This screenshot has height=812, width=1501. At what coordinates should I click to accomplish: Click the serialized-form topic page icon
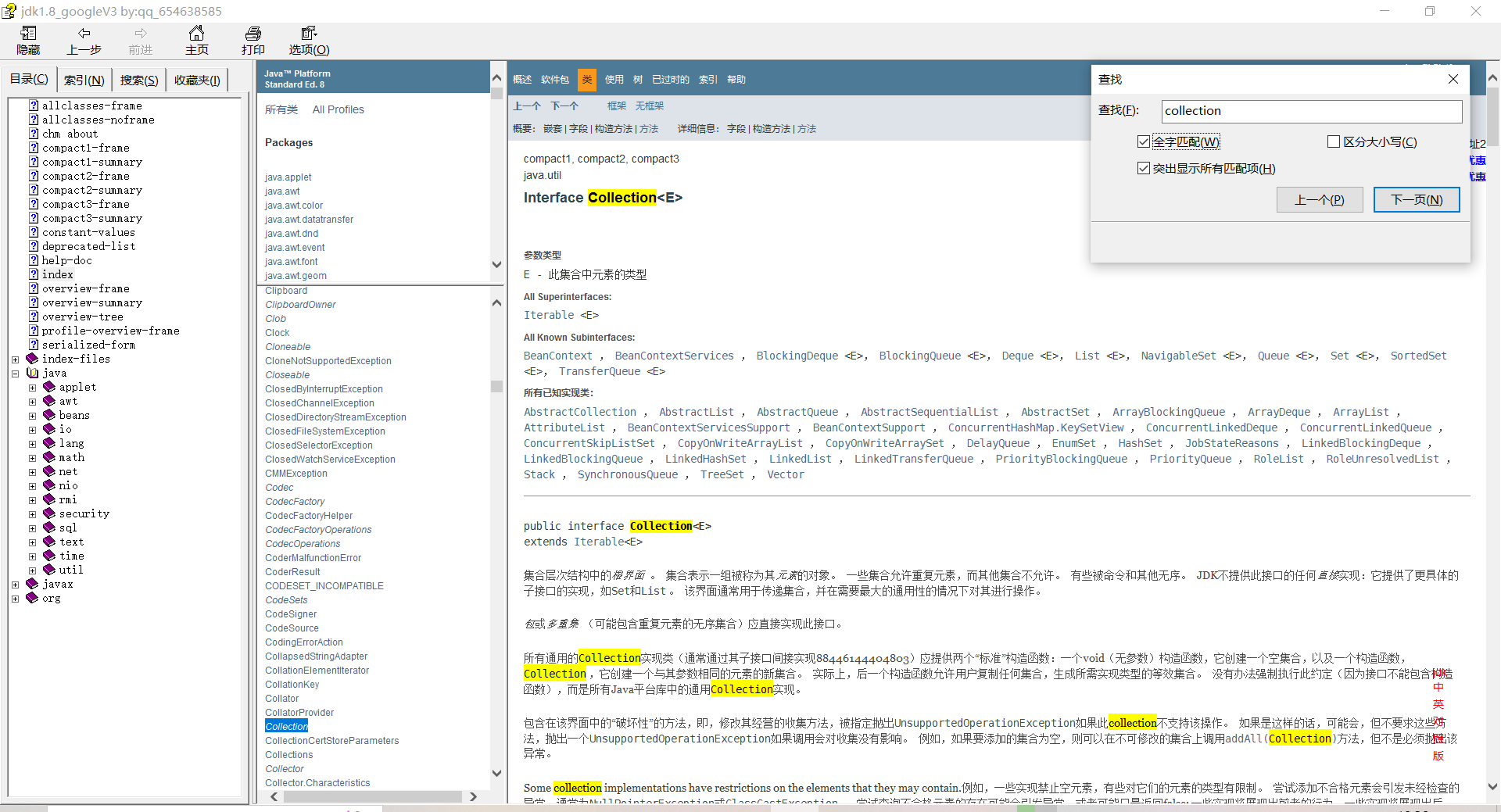tap(34, 345)
